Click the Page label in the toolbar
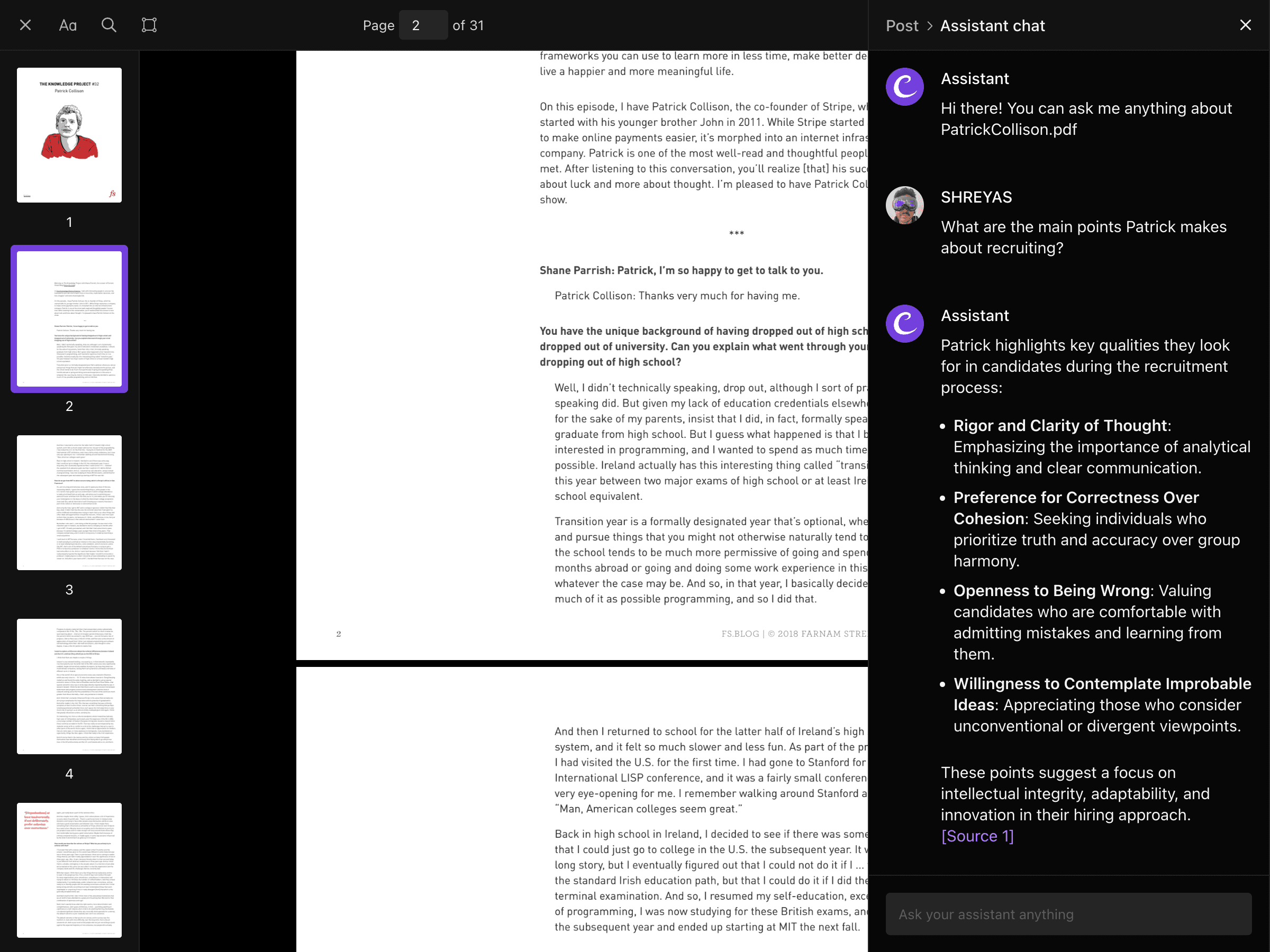This screenshot has height=952, width=1270. pos(378,25)
